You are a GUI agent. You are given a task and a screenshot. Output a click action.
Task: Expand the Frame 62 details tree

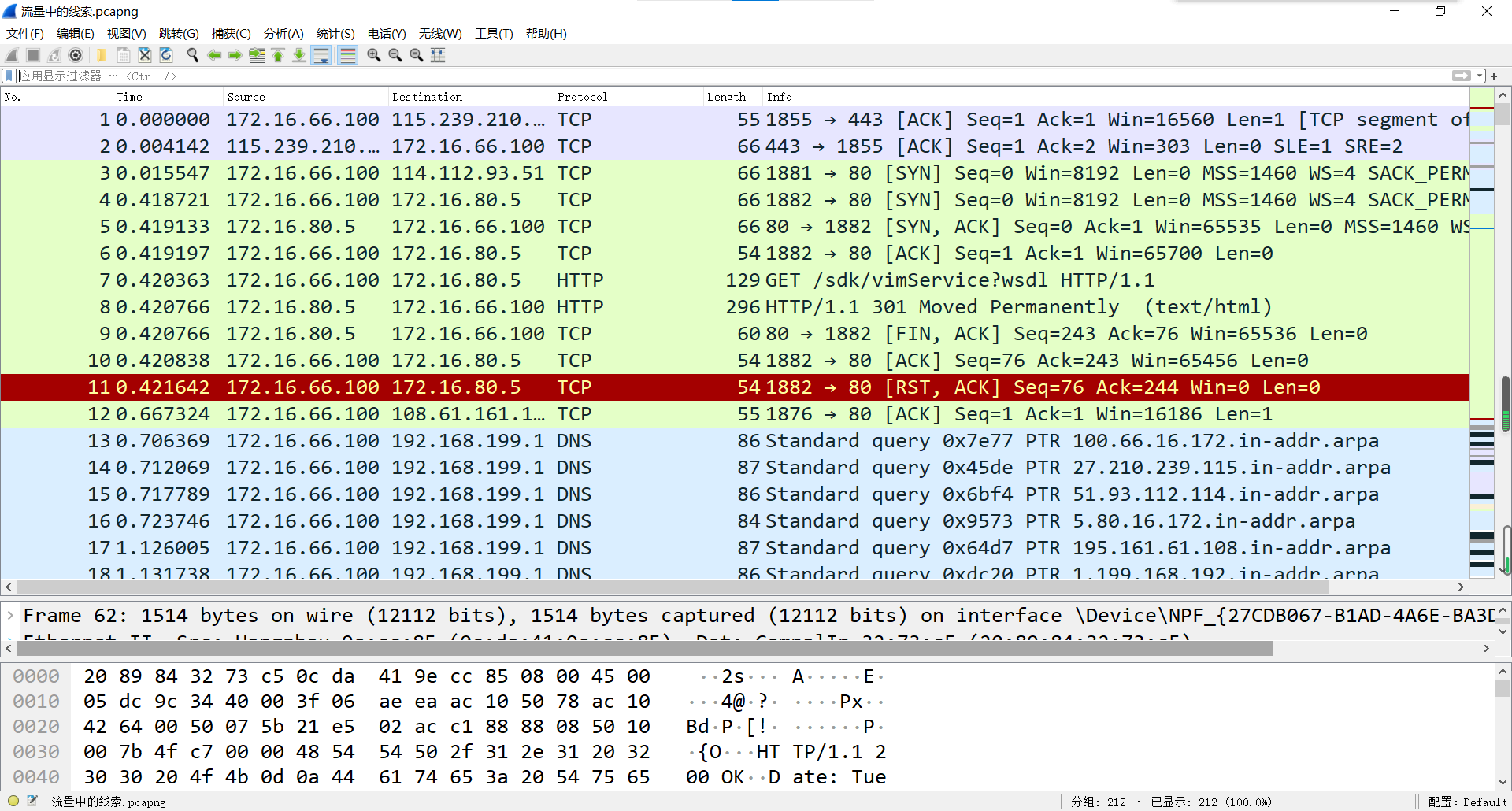pyautogui.click(x=10, y=615)
